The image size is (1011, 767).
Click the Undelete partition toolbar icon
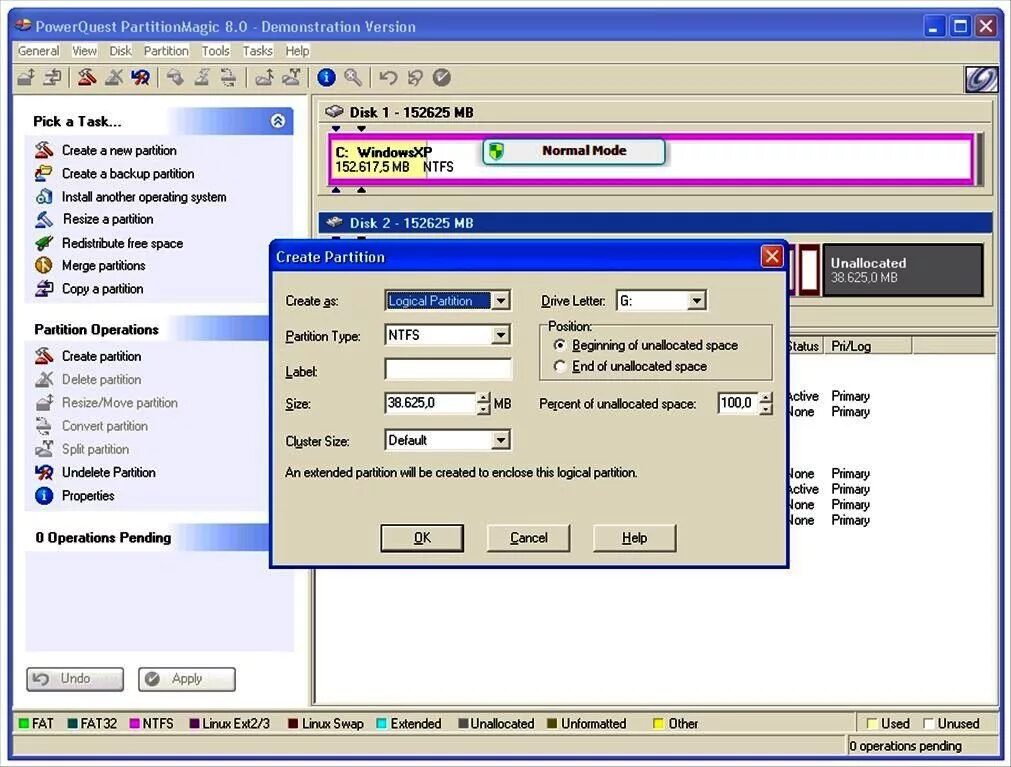tap(141, 78)
